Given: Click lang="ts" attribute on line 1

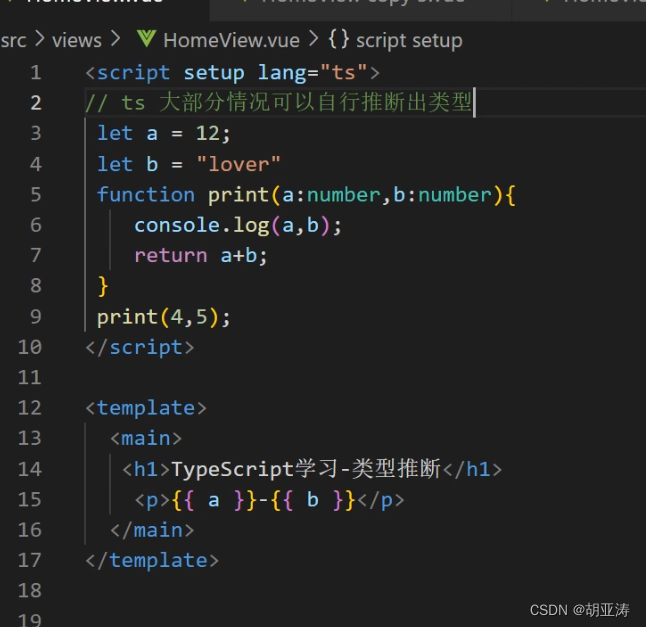Looking at the screenshot, I should pos(312,73).
